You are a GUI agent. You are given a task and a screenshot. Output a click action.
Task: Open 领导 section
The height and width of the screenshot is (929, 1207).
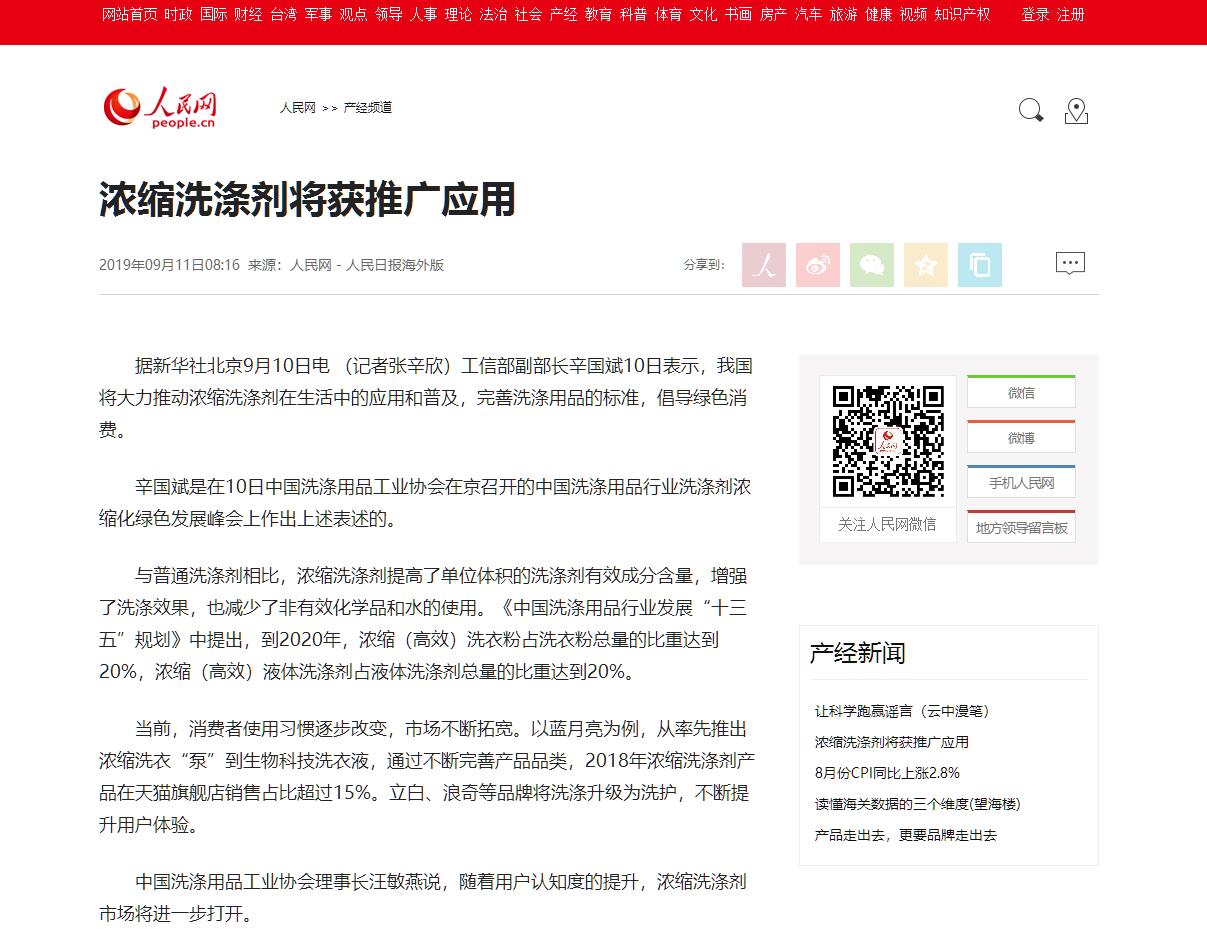tap(389, 15)
